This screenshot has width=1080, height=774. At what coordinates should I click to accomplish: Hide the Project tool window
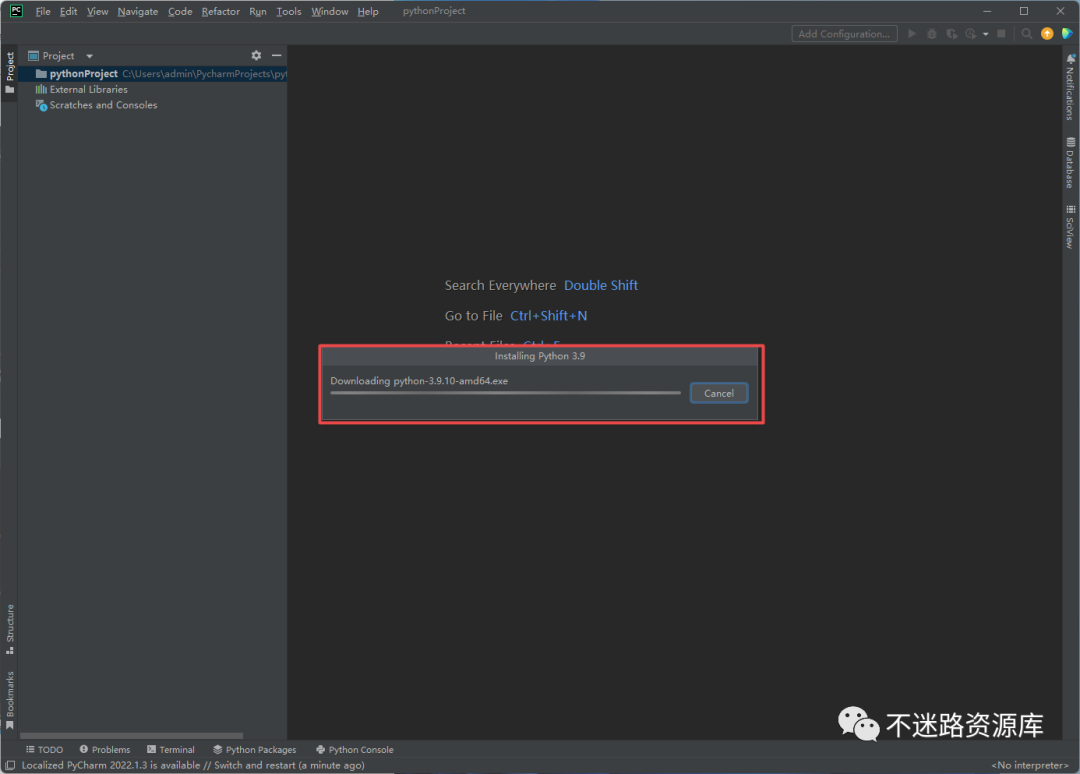pos(276,56)
